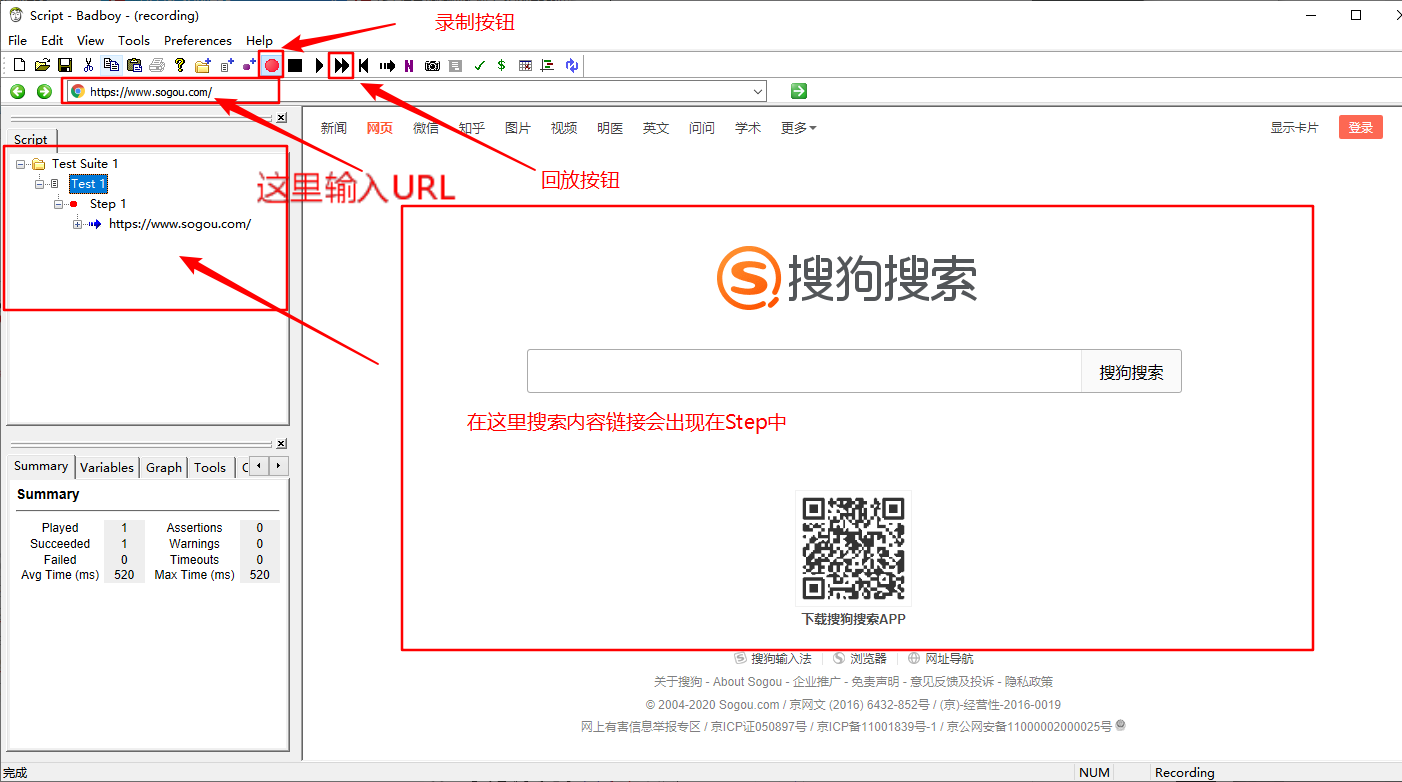Expand the https://www.sogou.com/ step node
Image resolution: width=1402 pixels, height=782 pixels.
[77, 223]
